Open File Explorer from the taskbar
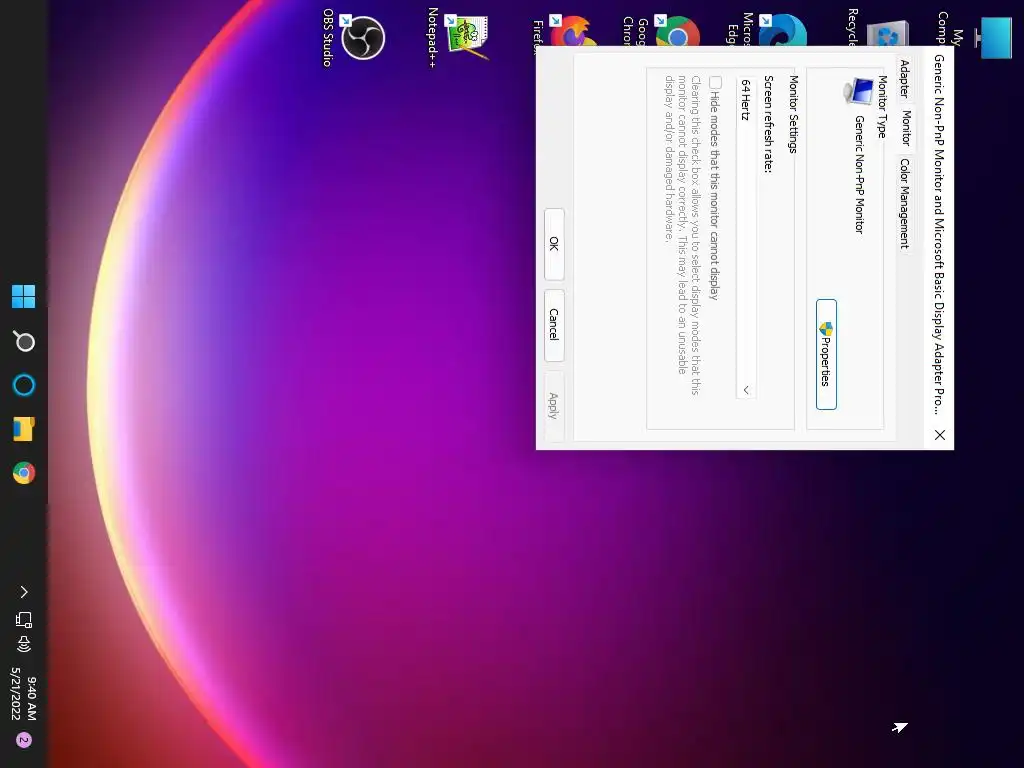Image resolution: width=1024 pixels, height=768 pixels. 24,429
